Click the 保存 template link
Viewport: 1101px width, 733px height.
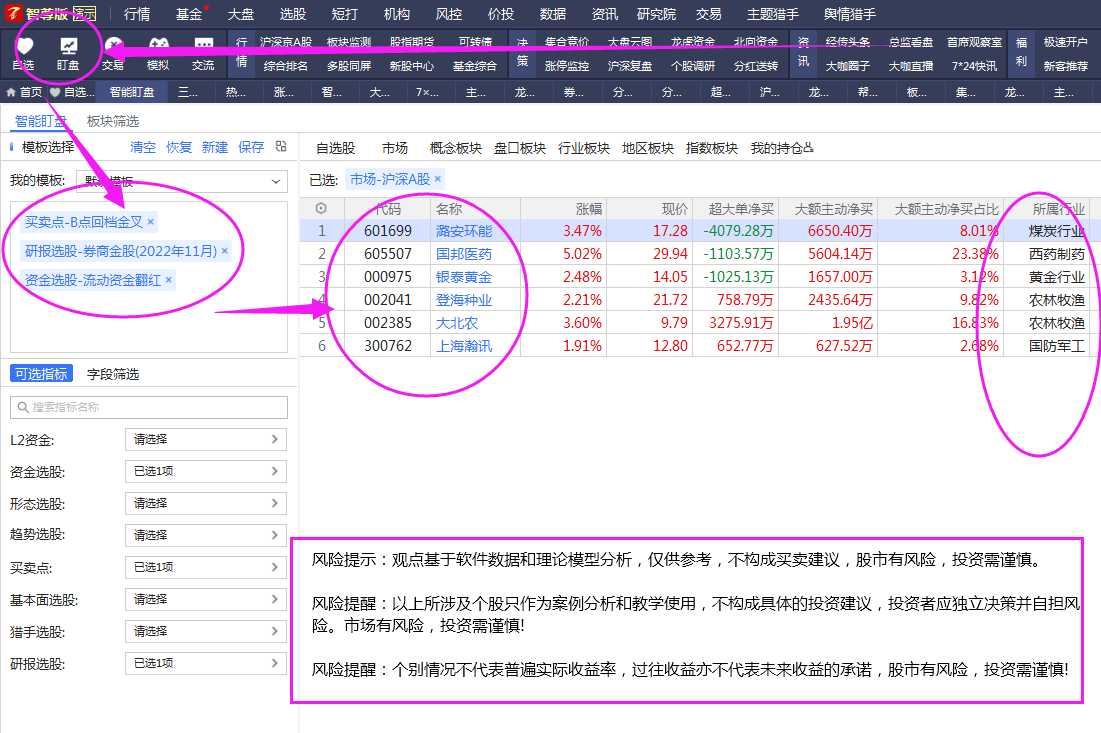click(x=251, y=147)
